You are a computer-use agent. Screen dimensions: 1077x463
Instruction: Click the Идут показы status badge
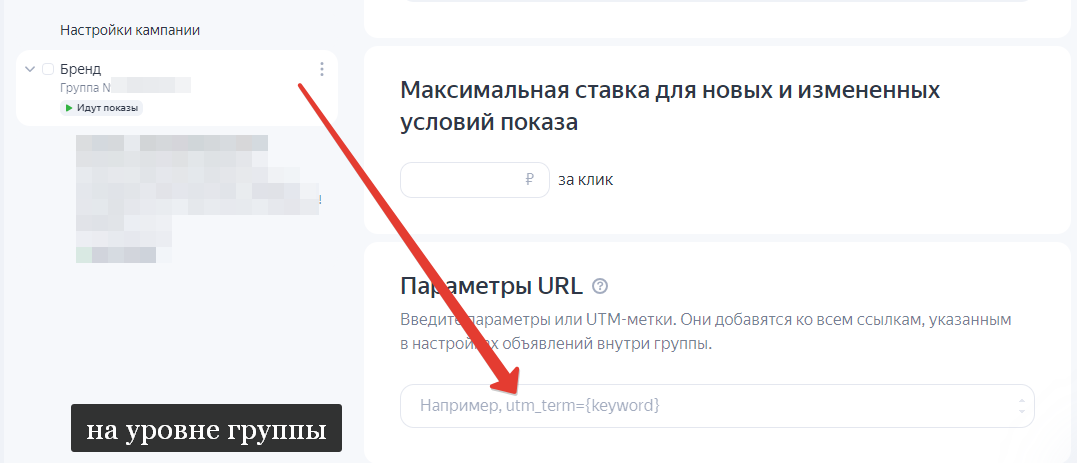click(102, 109)
